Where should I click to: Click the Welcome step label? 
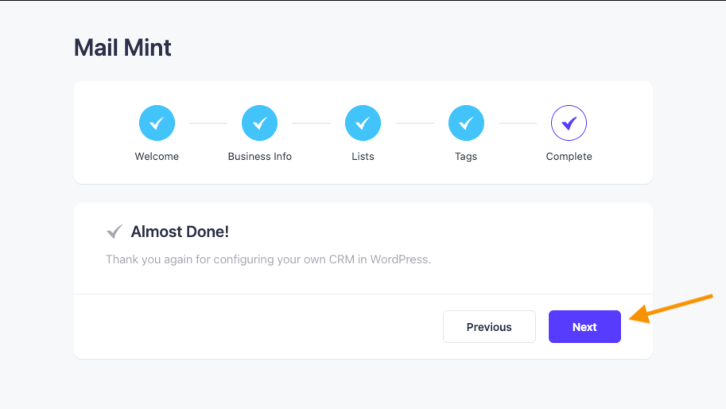[x=156, y=157]
